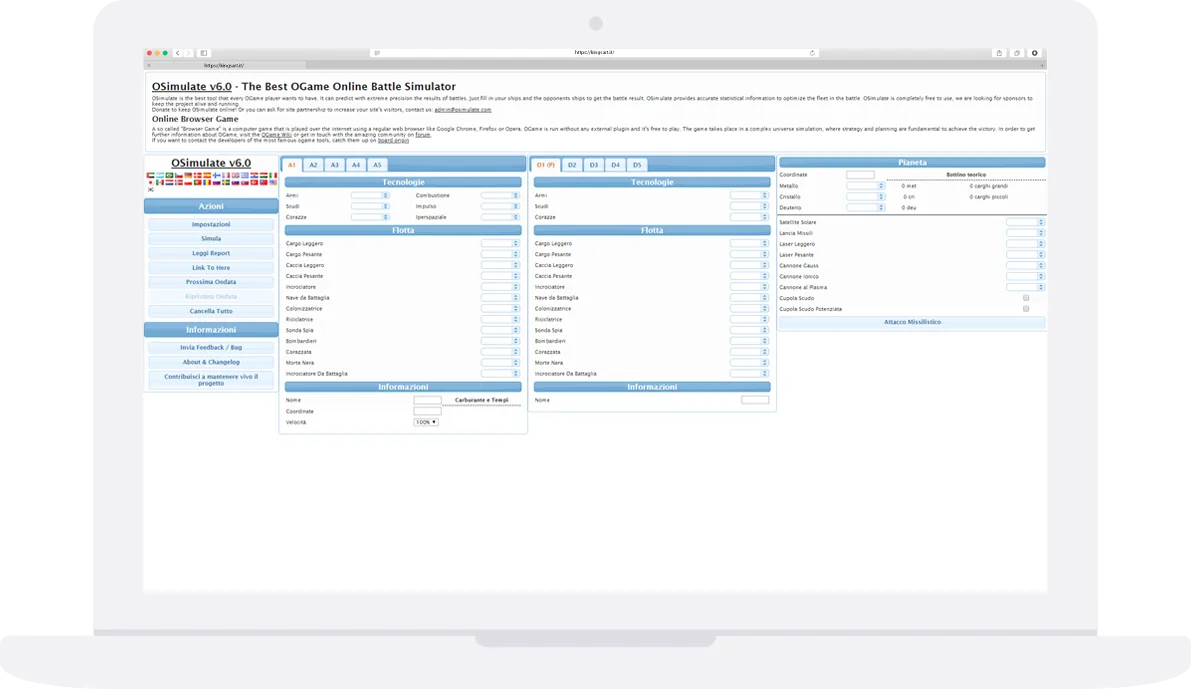Viewport: 1191px width, 689px height.
Task: Click the Pianeta Coordinate input field
Action: 861,175
